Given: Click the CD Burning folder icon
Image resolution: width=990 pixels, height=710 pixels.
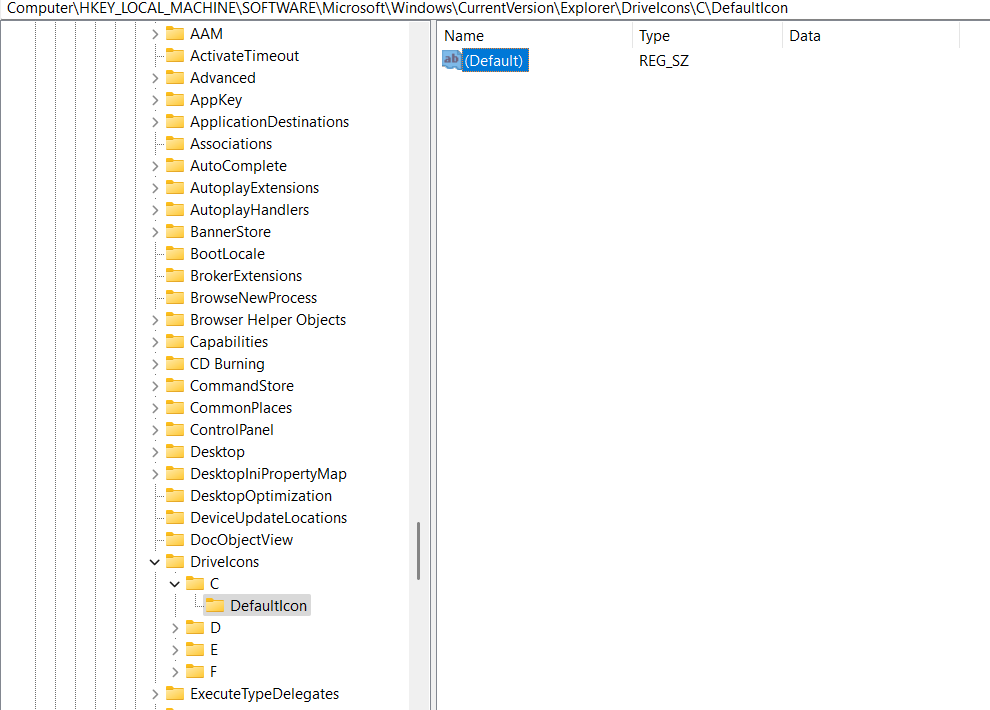Looking at the screenshot, I should [x=175, y=364].
